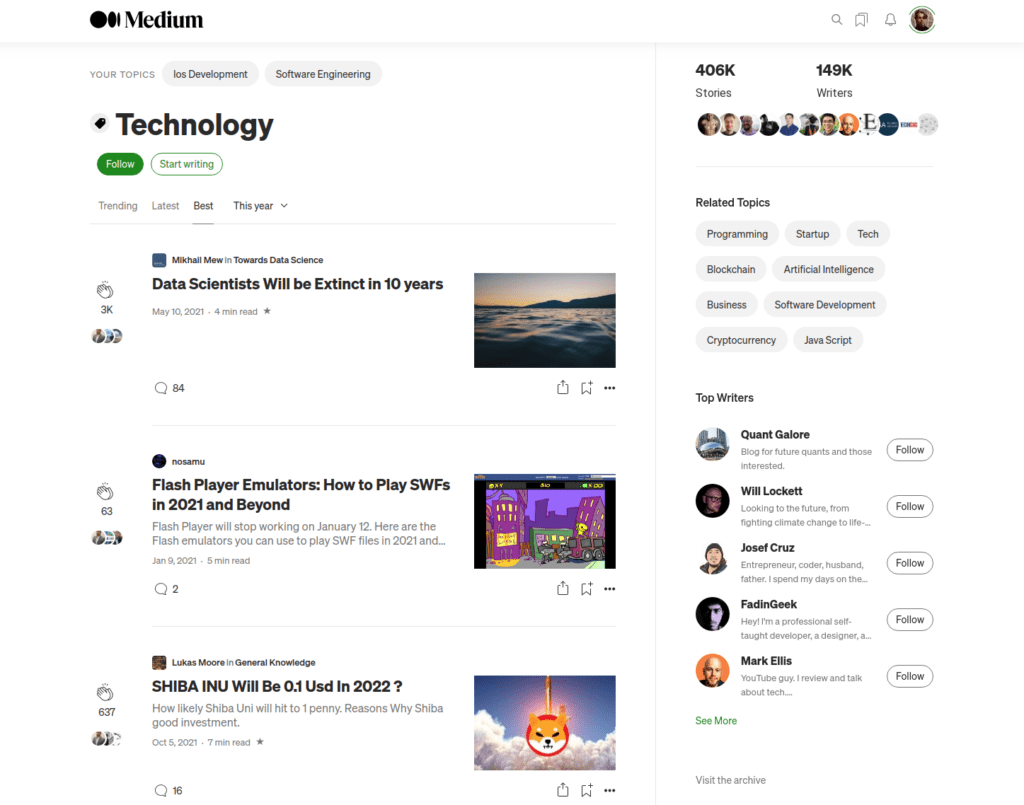
Task: Click nosamu's author avatar icon
Action: coord(159,461)
